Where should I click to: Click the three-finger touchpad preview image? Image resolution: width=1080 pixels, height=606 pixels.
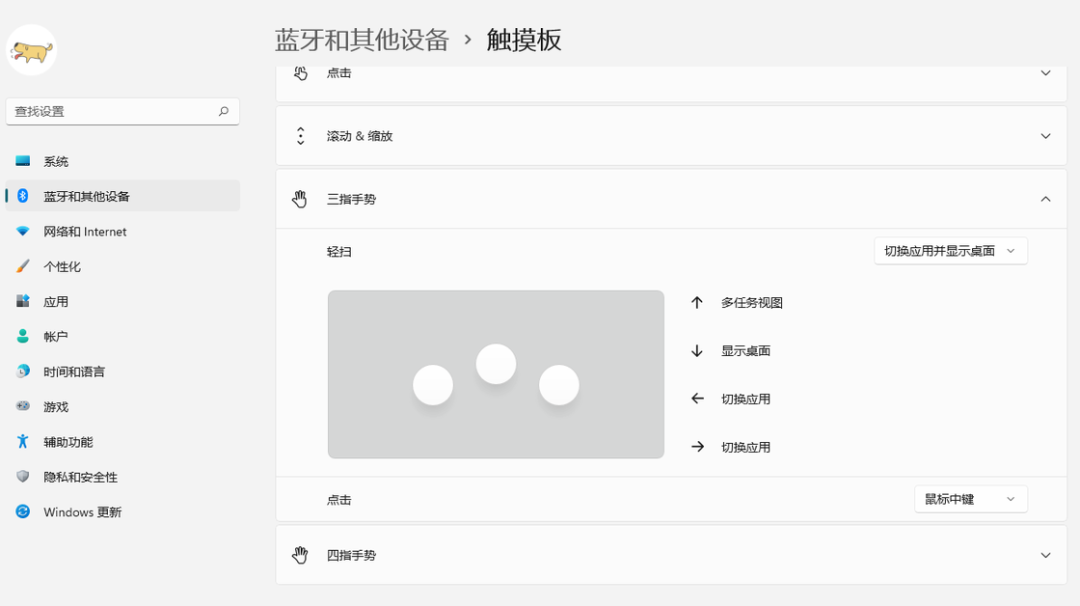496,374
